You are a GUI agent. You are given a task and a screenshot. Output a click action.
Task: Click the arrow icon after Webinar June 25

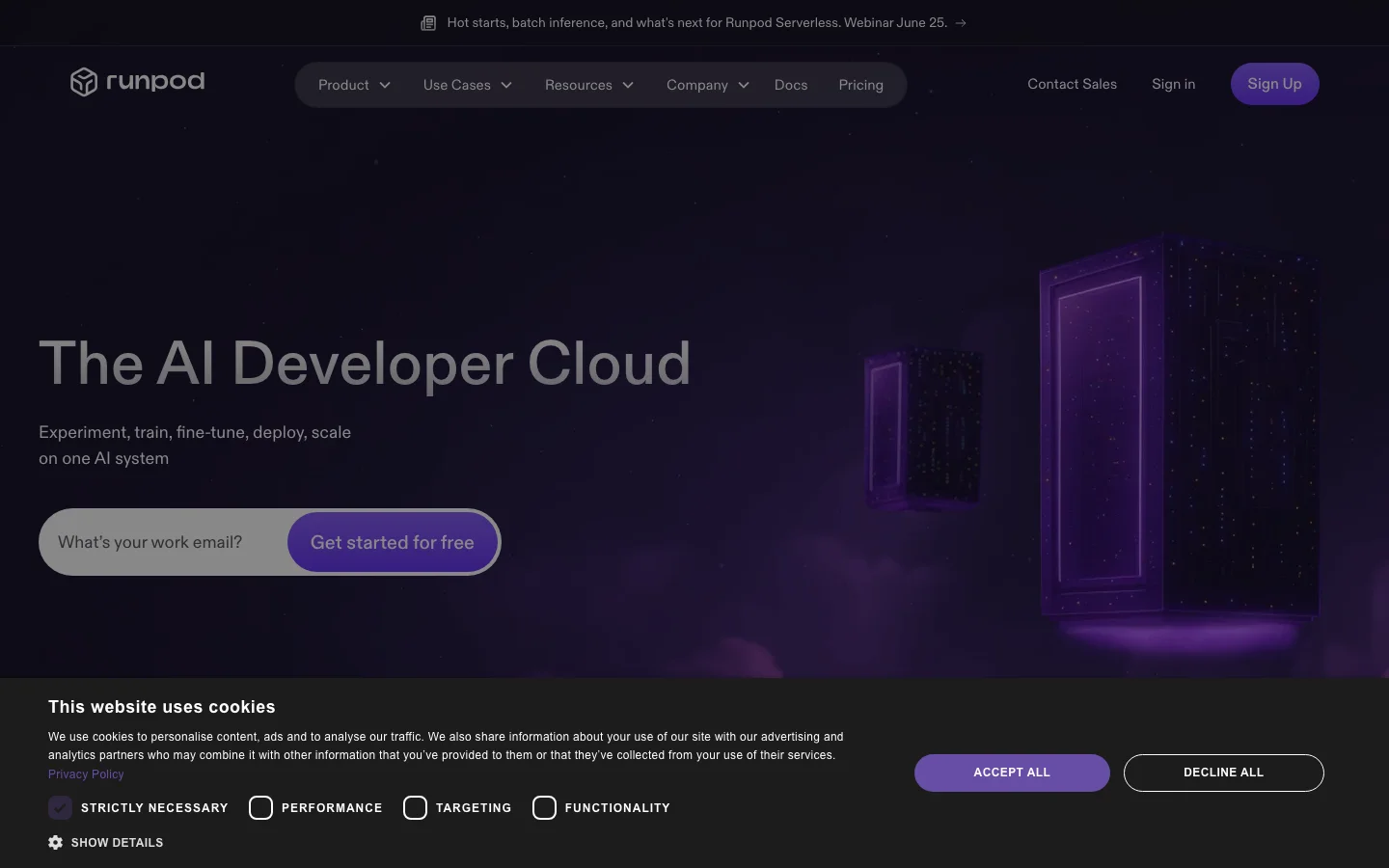coord(961,23)
